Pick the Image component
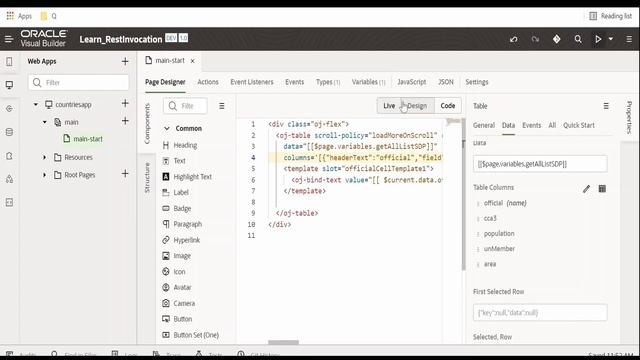The width and height of the screenshot is (640, 360). pyautogui.click(x=176, y=256)
